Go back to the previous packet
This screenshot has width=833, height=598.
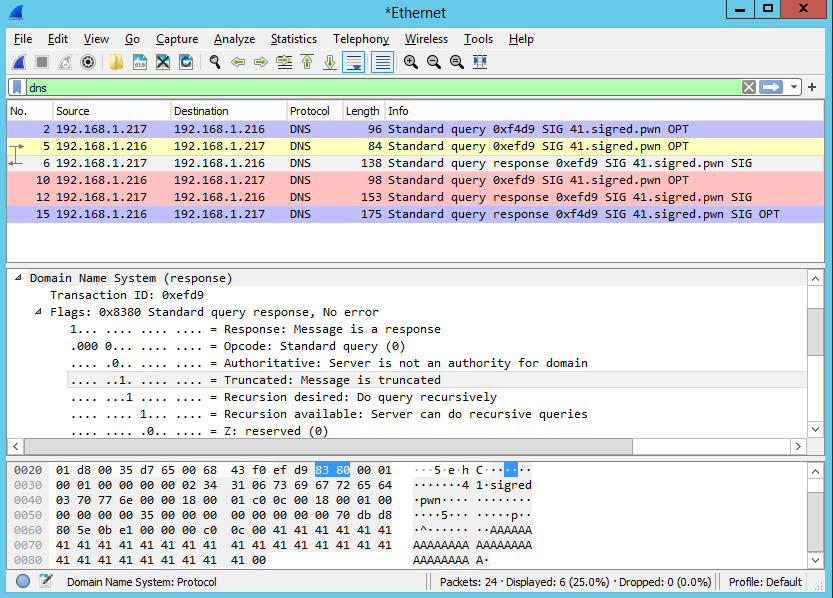237,62
